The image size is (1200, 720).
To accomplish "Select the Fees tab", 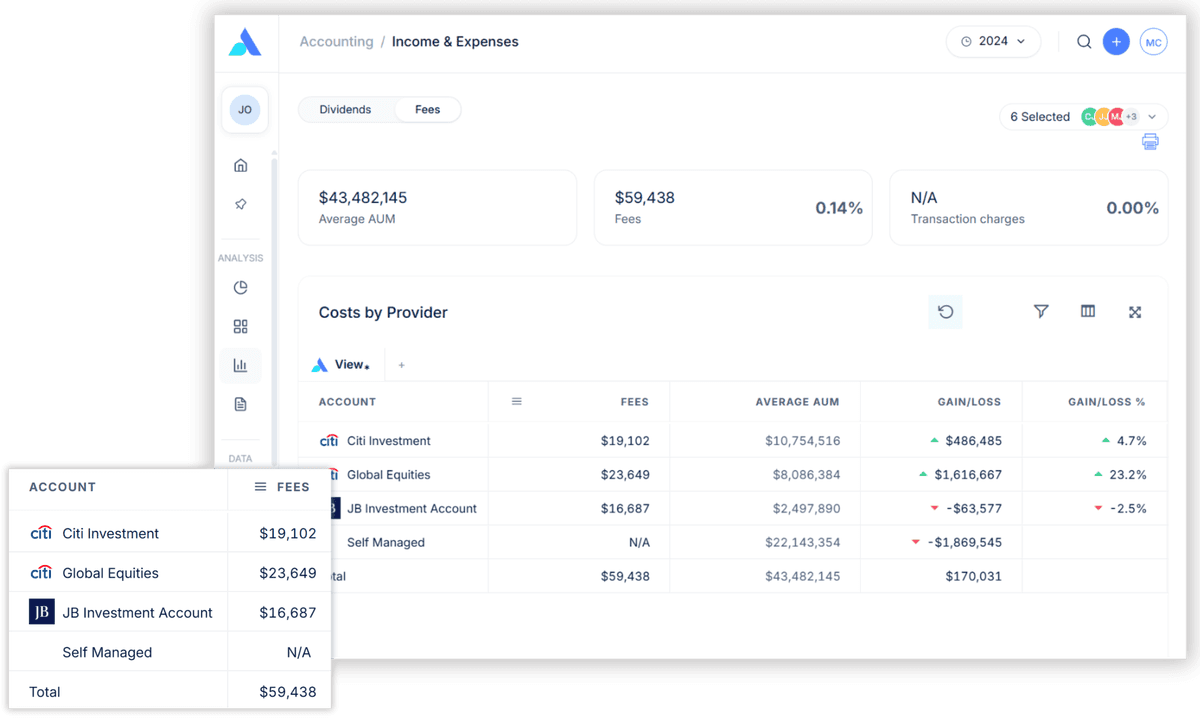I will coord(428,110).
